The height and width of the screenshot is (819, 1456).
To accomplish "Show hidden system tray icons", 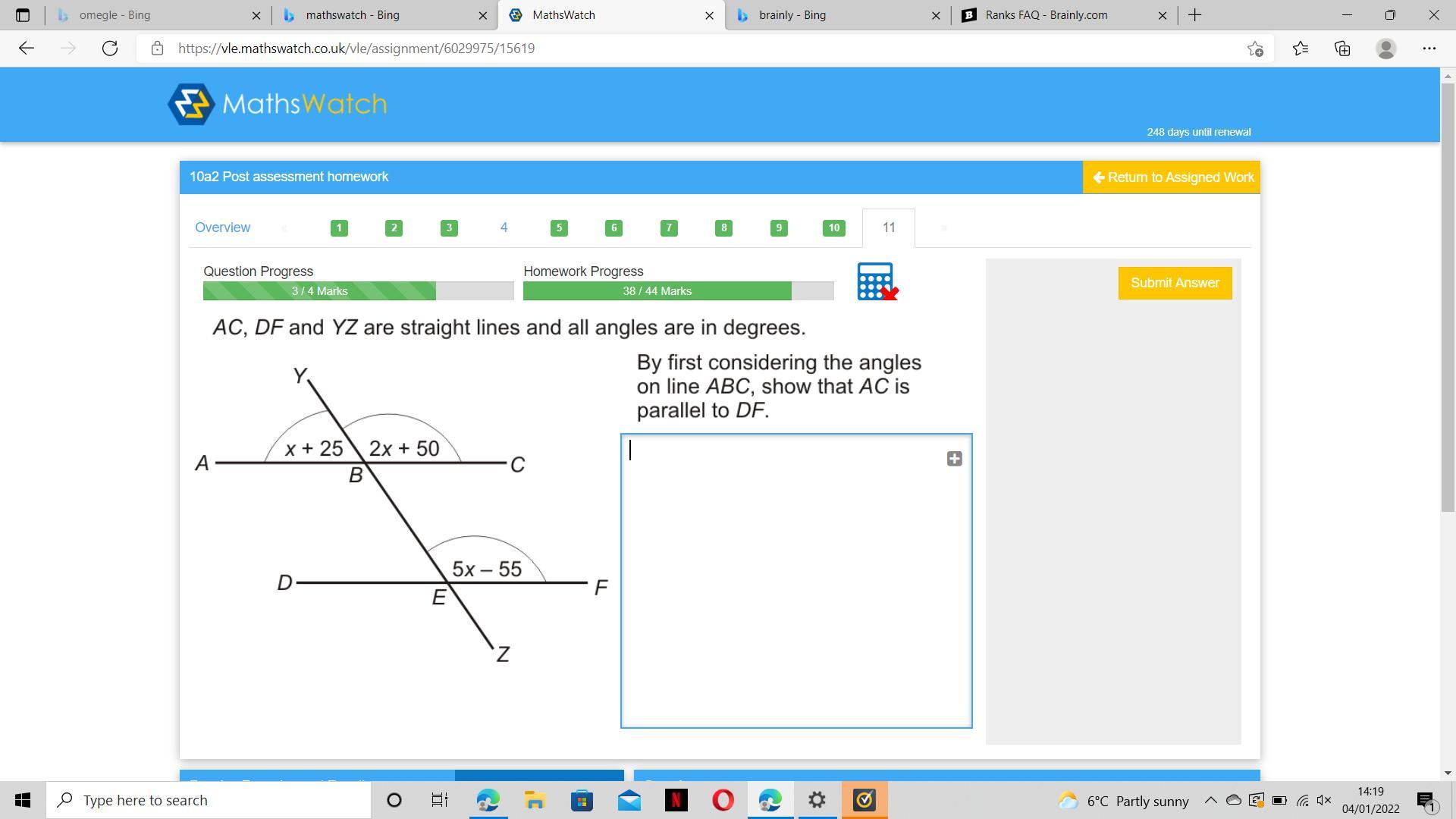I will tap(1210, 800).
